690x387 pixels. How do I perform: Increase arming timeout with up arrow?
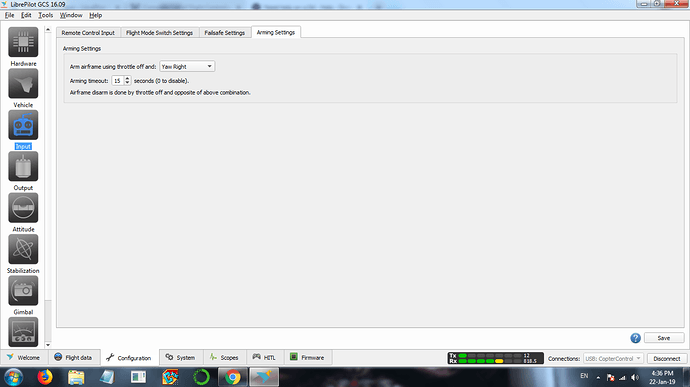pyautogui.click(x=127, y=78)
